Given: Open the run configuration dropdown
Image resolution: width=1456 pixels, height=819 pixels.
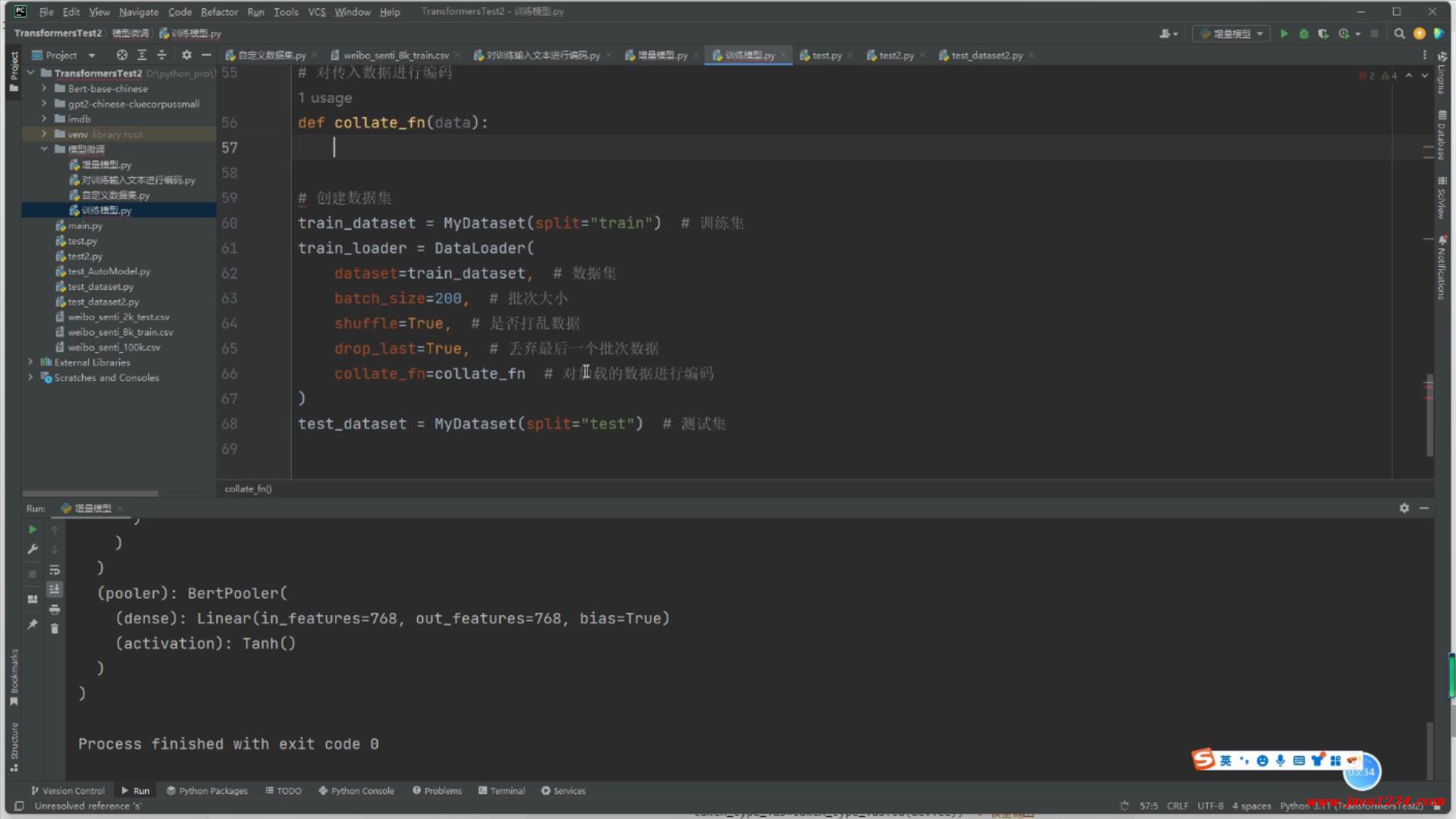Looking at the screenshot, I should tap(1232, 33).
